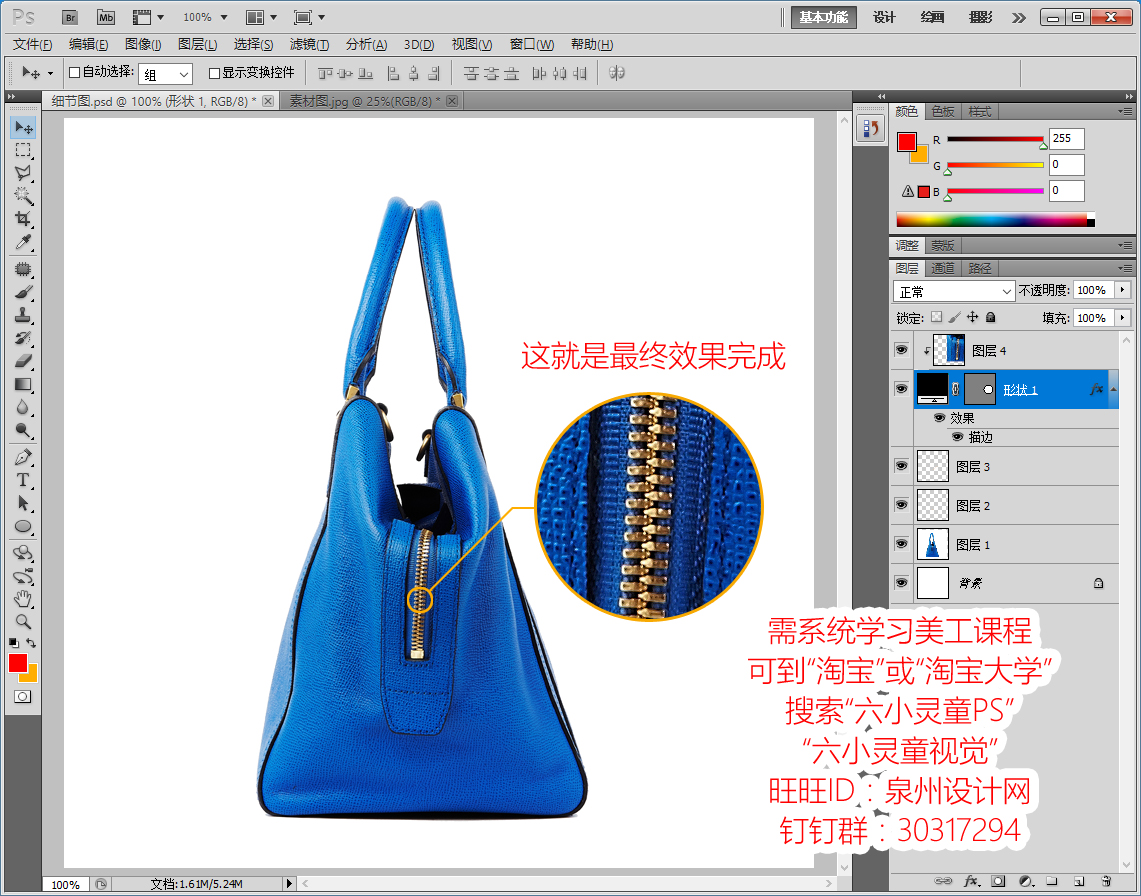This screenshot has height=896, width=1141.
Task: Hide the 描边 stroke effect
Action: 958,437
